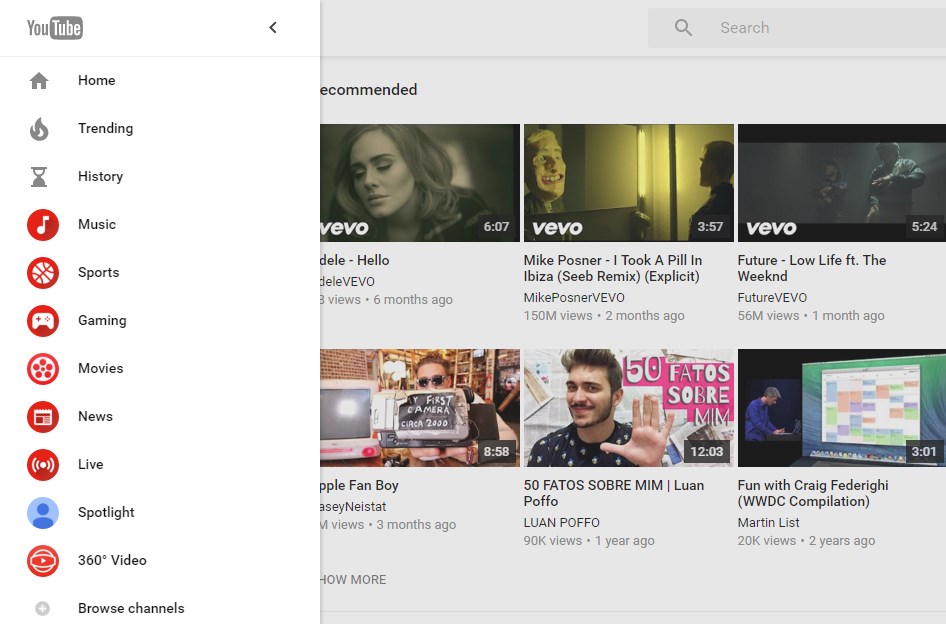
Task: Click the Home house icon
Action: (39, 80)
